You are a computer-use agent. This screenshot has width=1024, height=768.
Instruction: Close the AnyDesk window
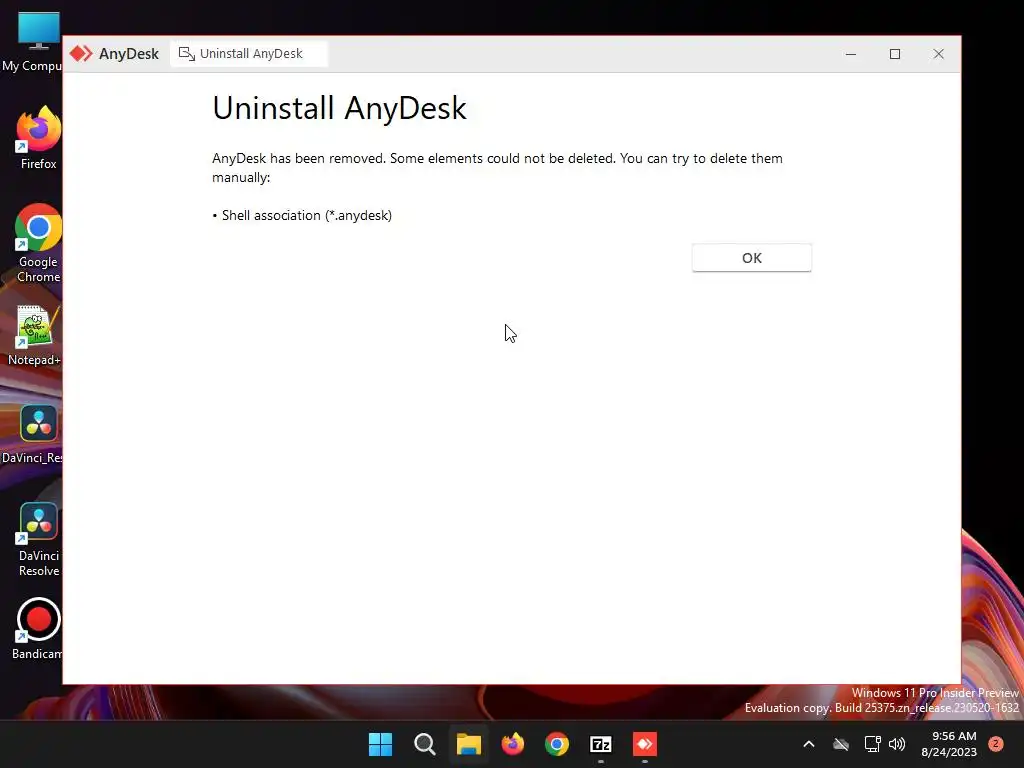pos(938,54)
